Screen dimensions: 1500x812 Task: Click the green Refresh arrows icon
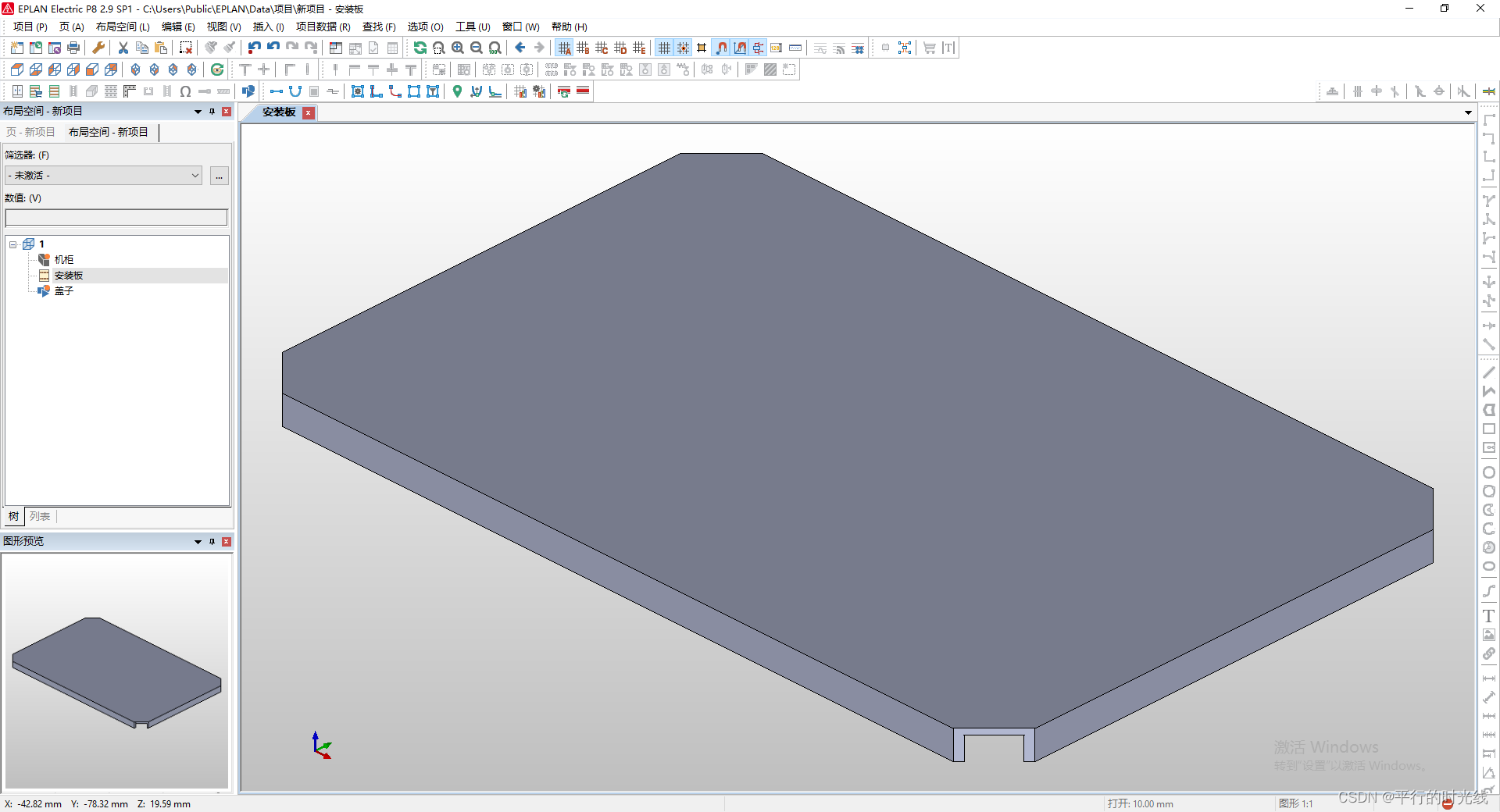click(420, 48)
